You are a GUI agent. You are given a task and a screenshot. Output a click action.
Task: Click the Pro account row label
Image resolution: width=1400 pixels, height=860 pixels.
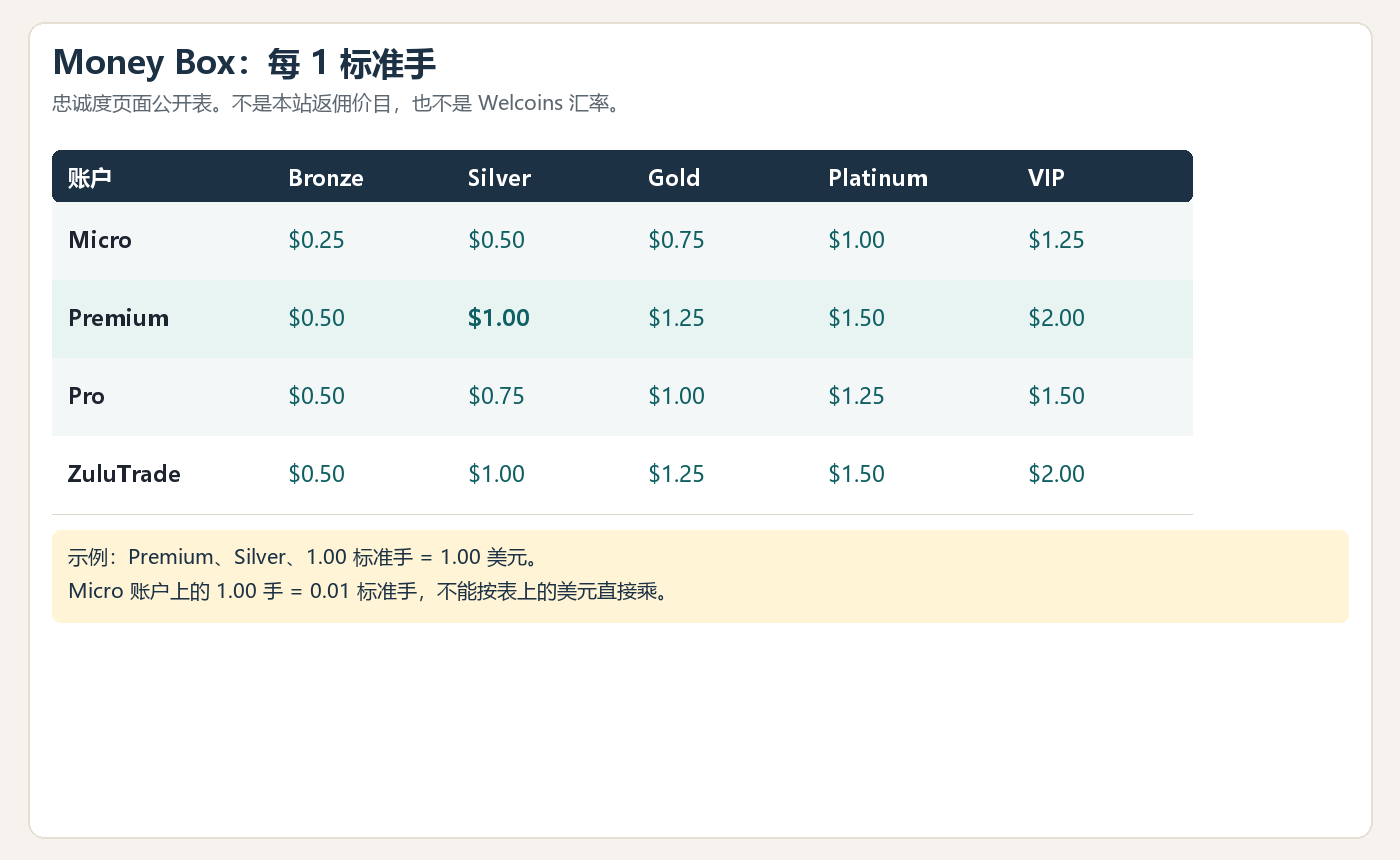tap(86, 396)
